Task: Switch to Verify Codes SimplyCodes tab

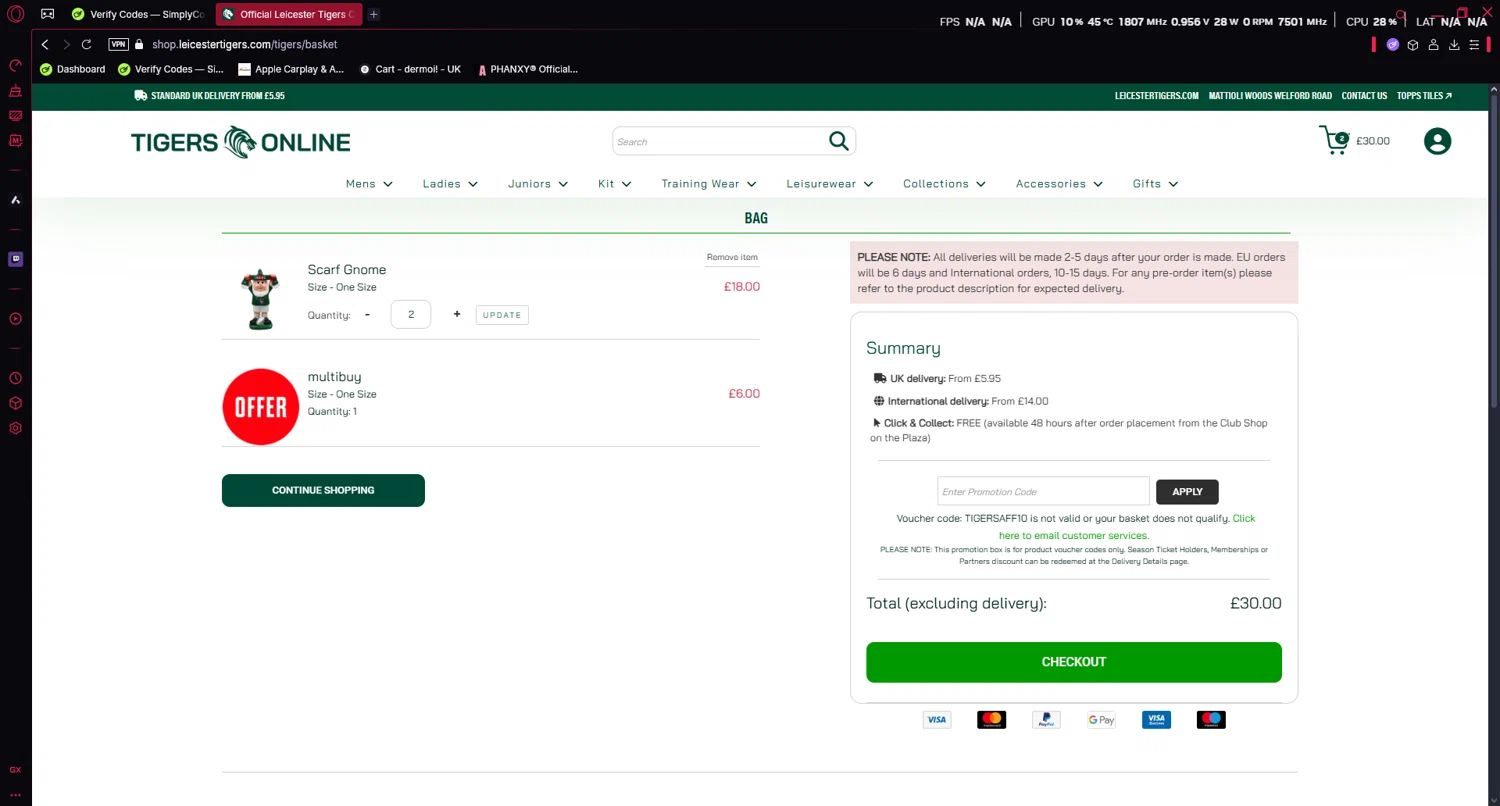Action: coord(138,14)
